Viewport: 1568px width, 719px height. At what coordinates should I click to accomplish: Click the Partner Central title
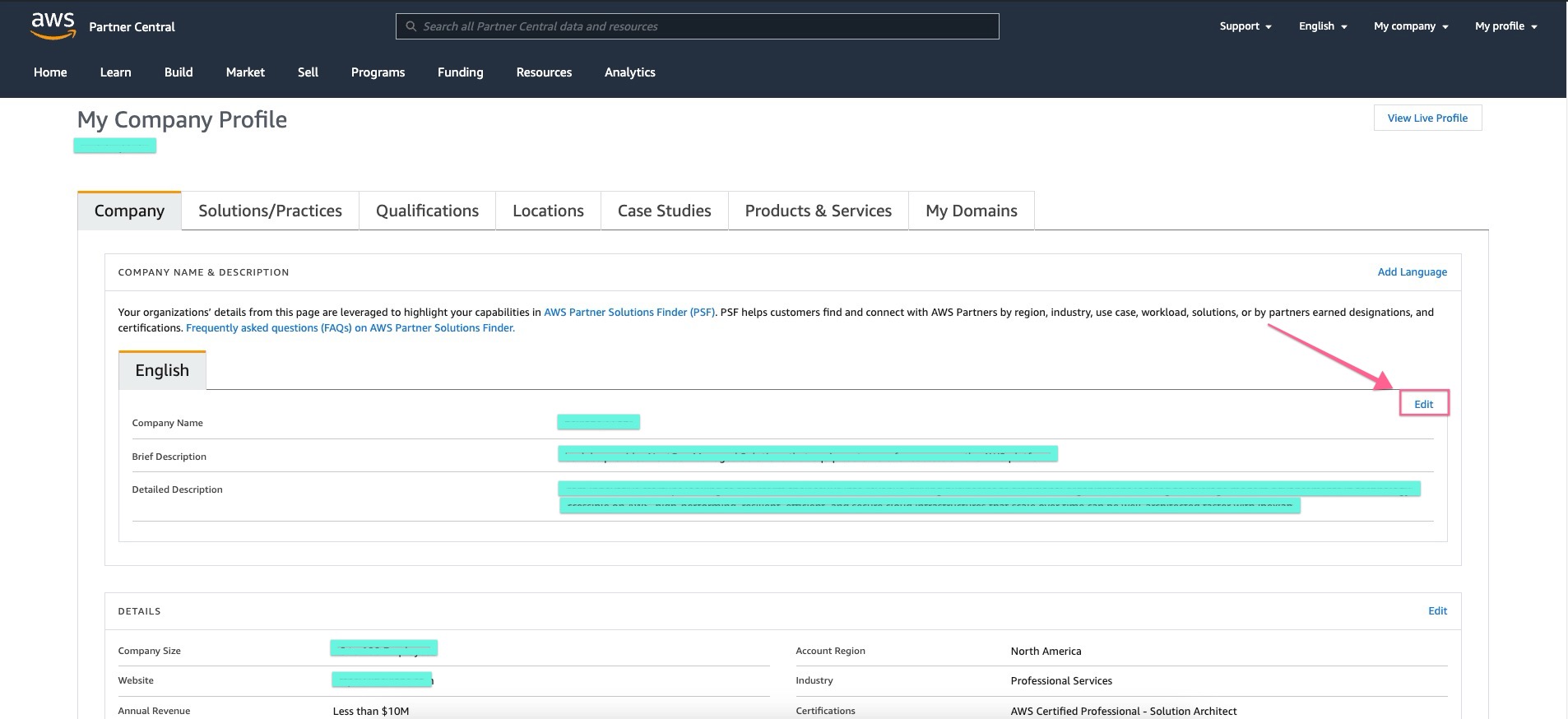tap(132, 27)
